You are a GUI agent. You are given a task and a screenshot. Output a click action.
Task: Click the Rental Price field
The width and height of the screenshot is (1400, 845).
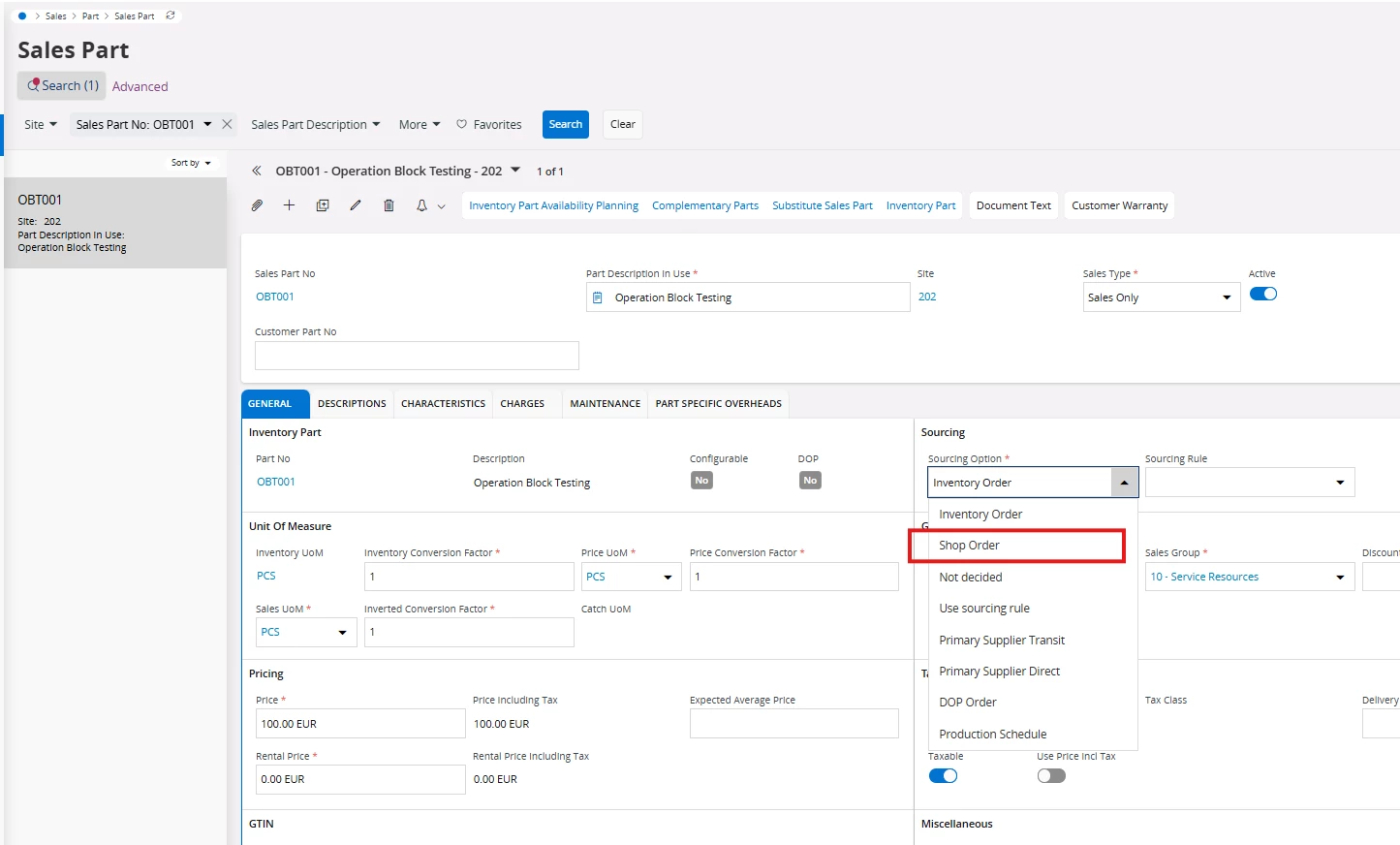pyautogui.click(x=360, y=779)
